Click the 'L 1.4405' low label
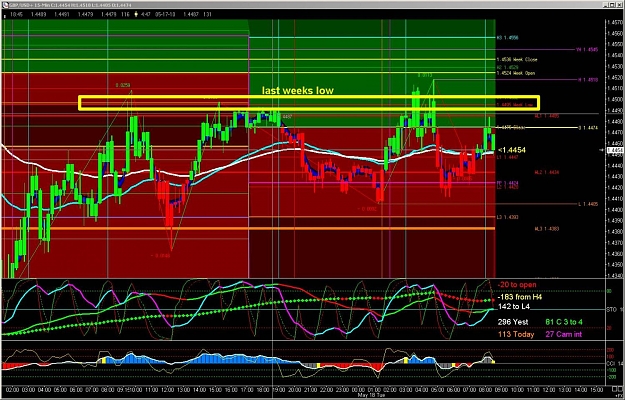625x400 pixels. click(588, 204)
